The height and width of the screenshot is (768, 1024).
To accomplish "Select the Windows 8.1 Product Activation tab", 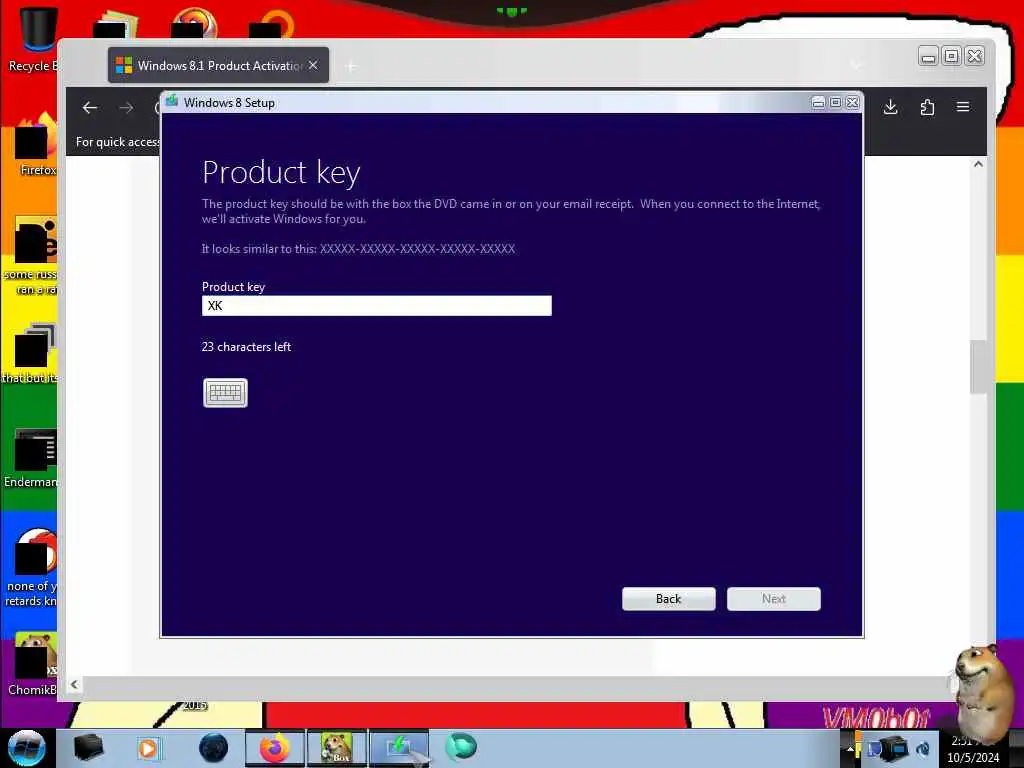I will [x=218, y=65].
